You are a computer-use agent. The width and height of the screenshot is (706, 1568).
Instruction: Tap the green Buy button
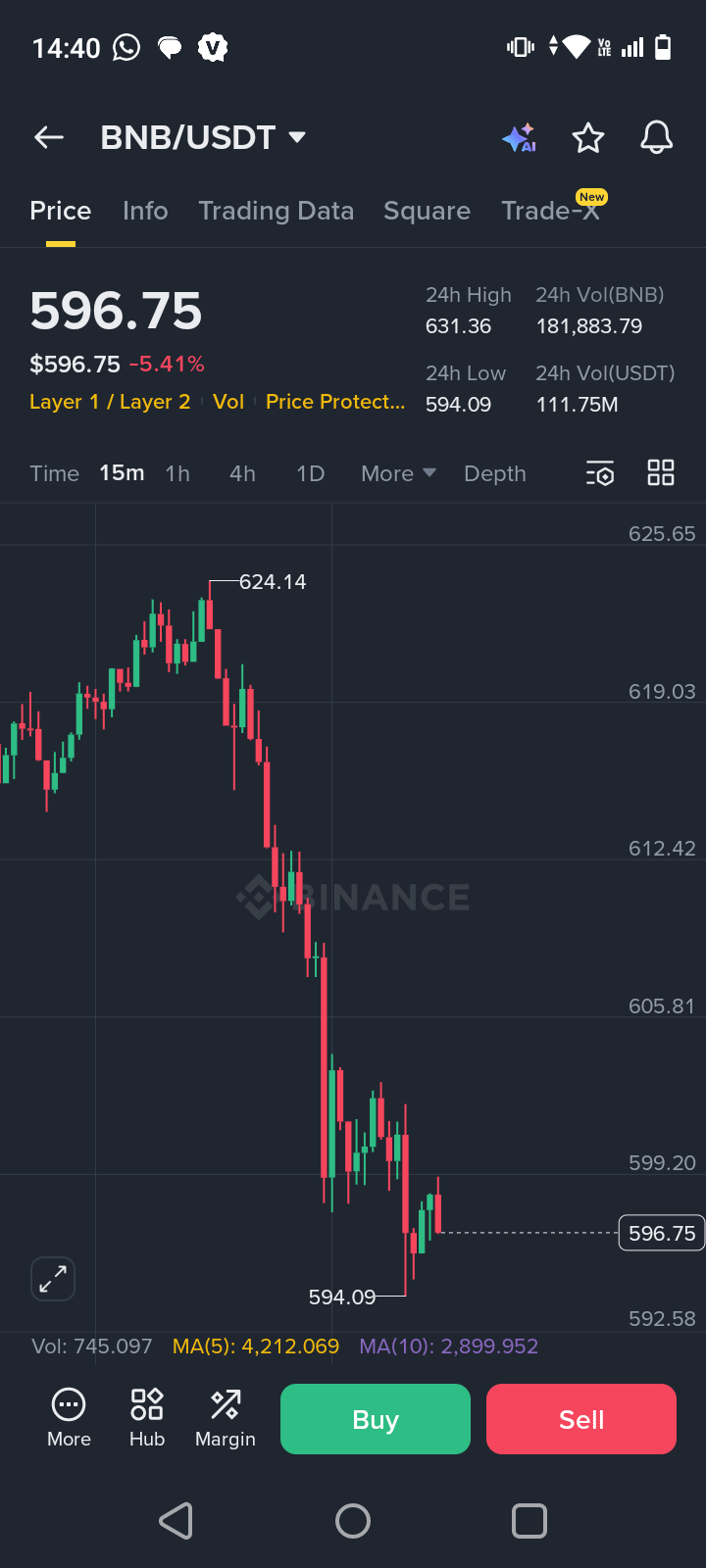tap(376, 1419)
